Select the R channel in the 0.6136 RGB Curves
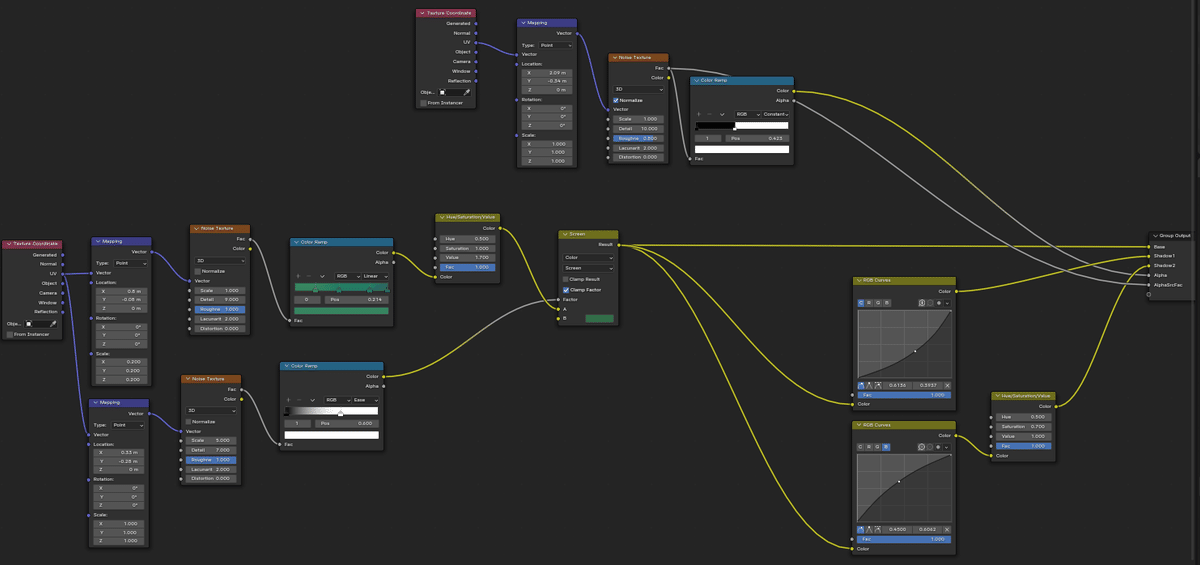This screenshot has height=565, width=1200. pyautogui.click(x=869, y=303)
